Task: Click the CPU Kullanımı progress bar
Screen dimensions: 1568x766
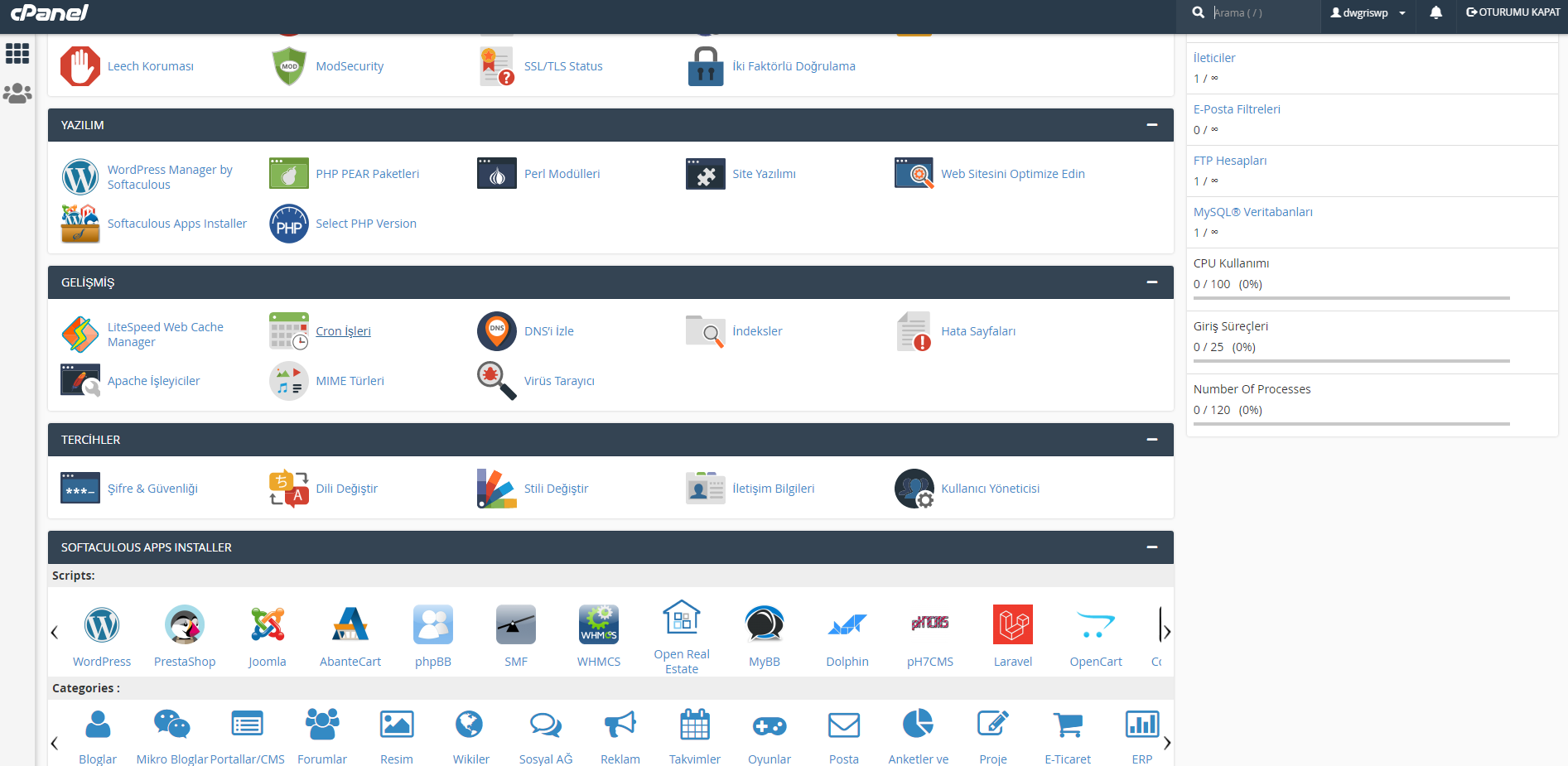Action: (1352, 298)
